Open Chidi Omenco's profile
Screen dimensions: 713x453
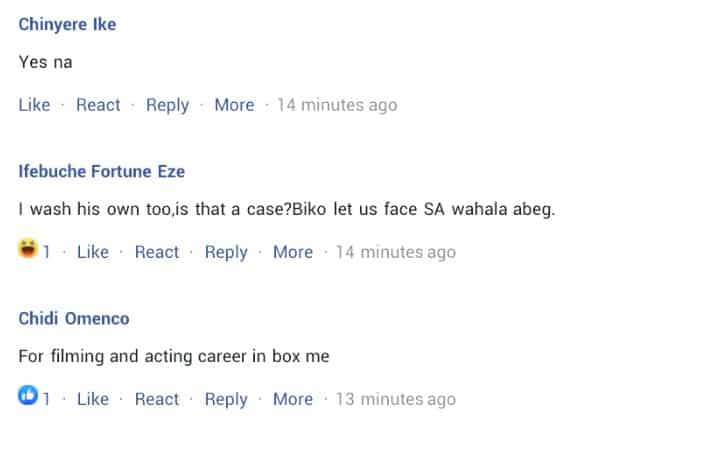click(74, 318)
